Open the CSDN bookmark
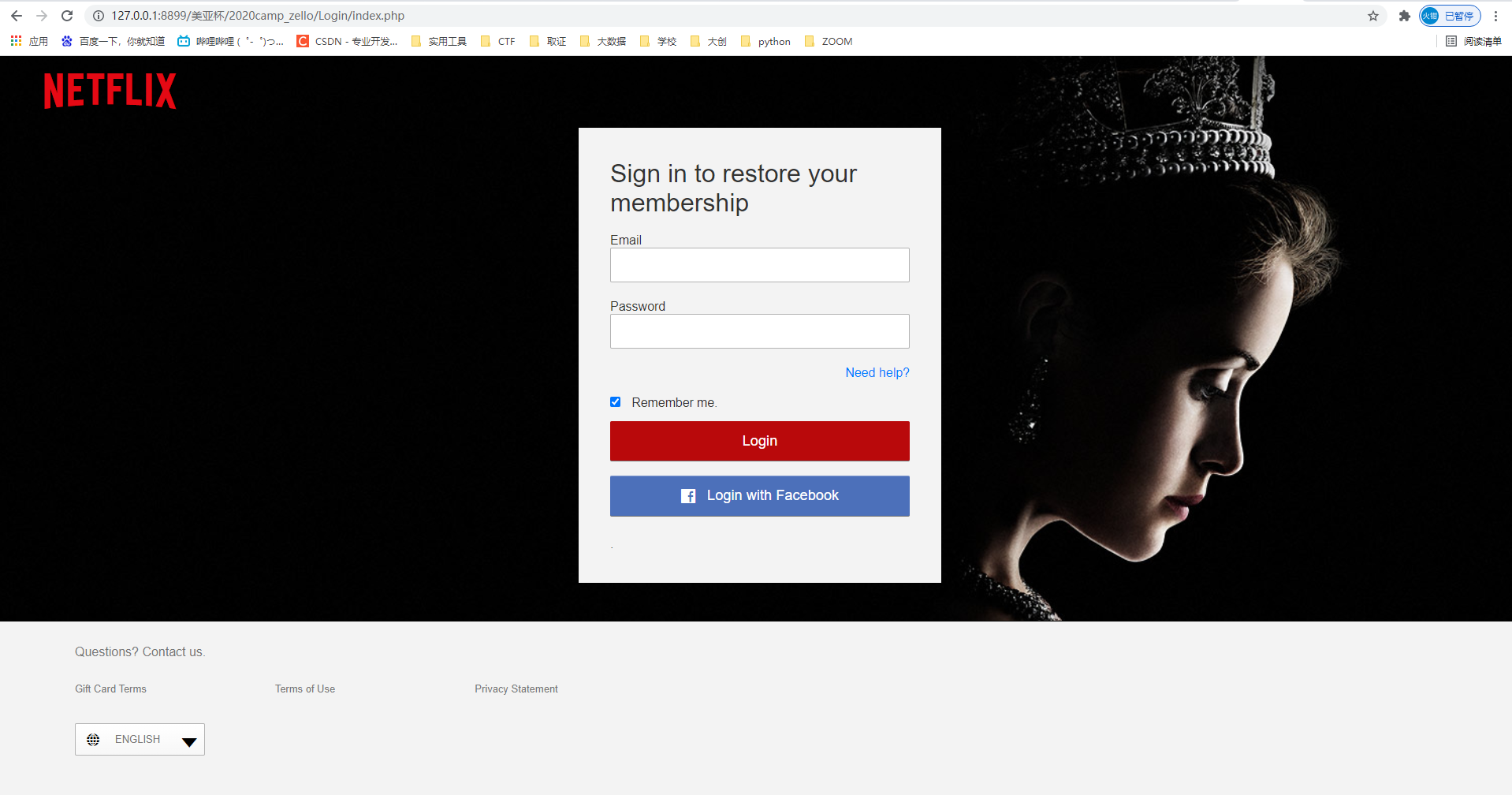This screenshot has width=1512, height=795. [347, 41]
